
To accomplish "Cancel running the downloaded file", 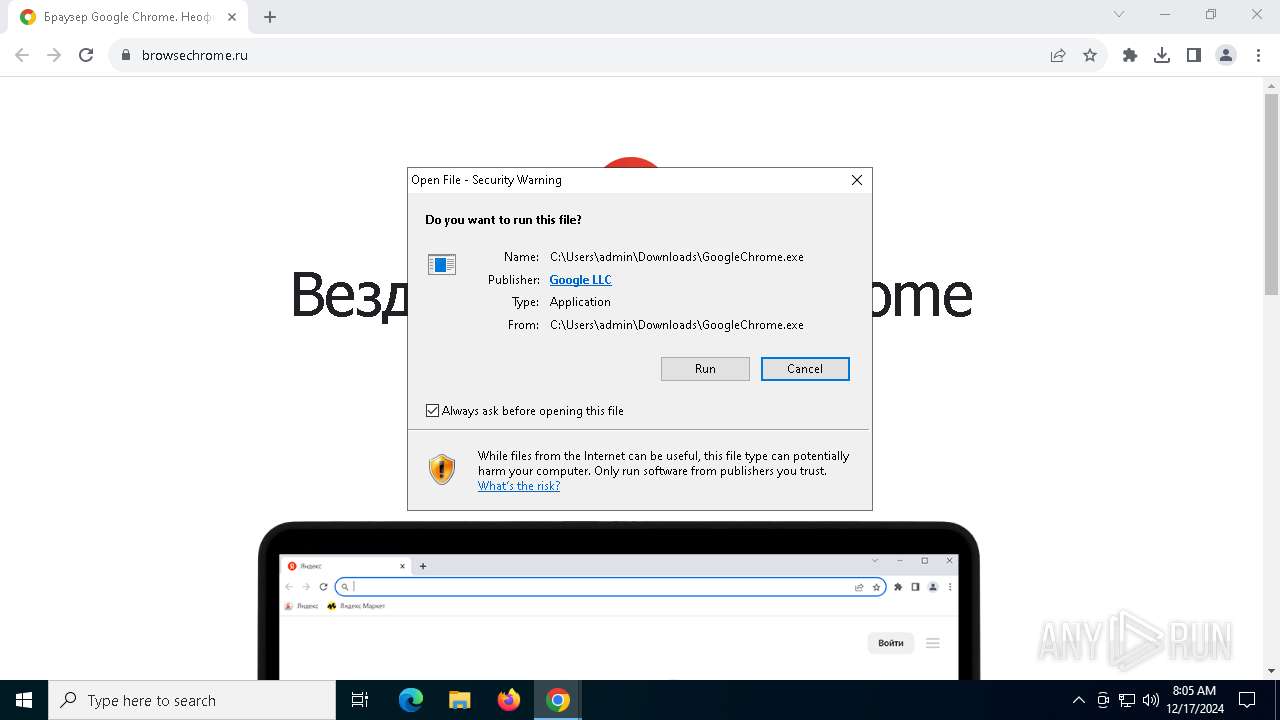I will click(x=805, y=369).
